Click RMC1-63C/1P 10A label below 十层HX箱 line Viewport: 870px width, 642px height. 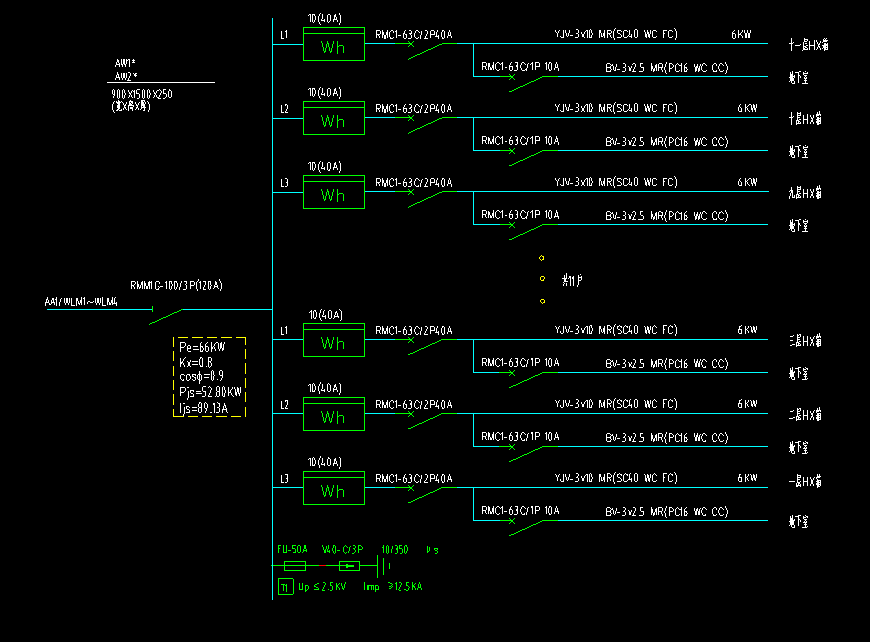[x=520, y=141]
